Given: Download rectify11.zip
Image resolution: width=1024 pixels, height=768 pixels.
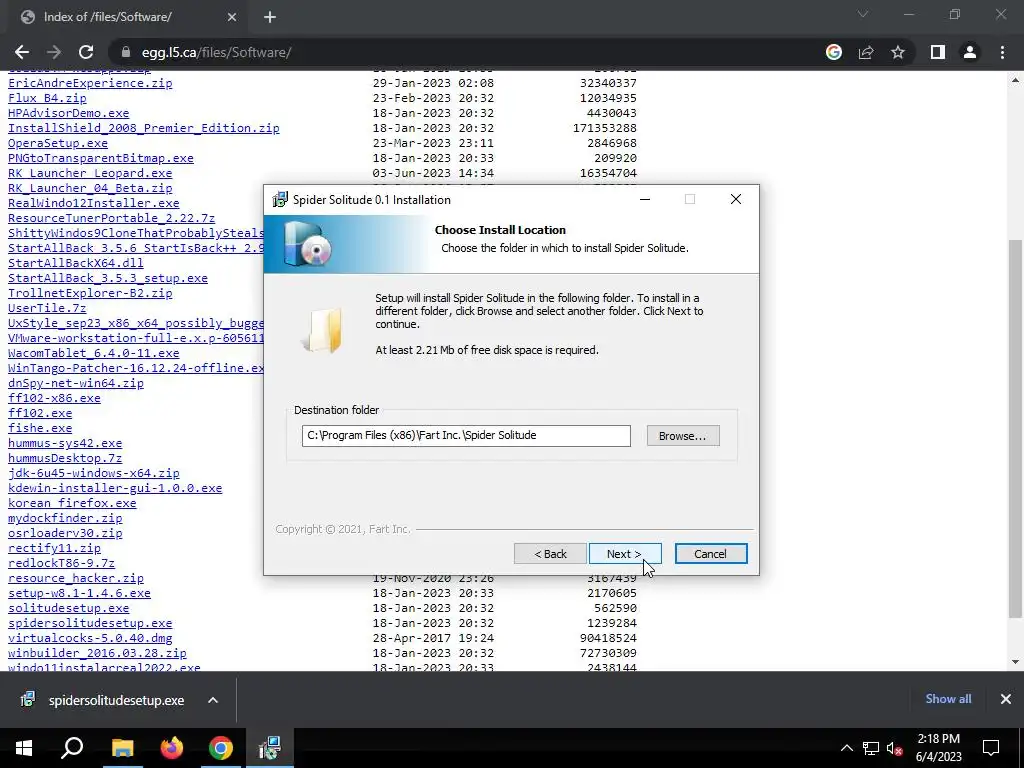Looking at the screenshot, I should tap(54, 549).
